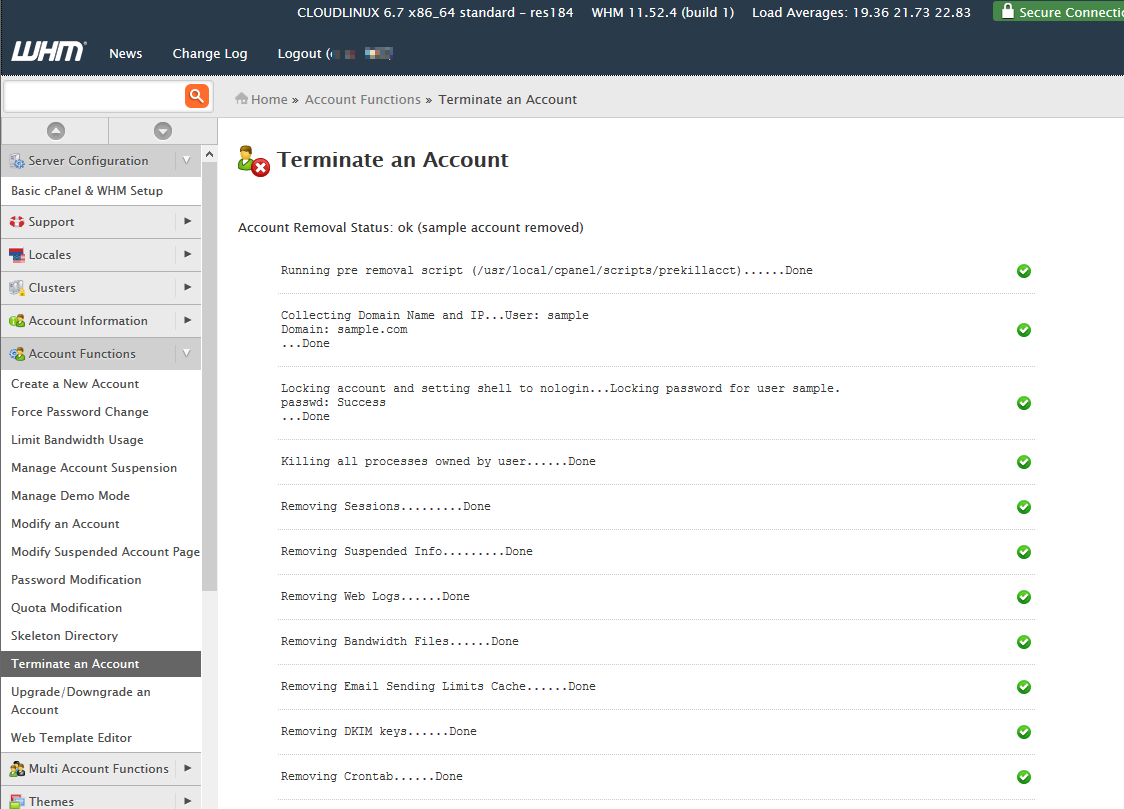Click the sidebar scrollbar thumb
The height and width of the screenshot is (809, 1124).
click(x=209, y=377)
